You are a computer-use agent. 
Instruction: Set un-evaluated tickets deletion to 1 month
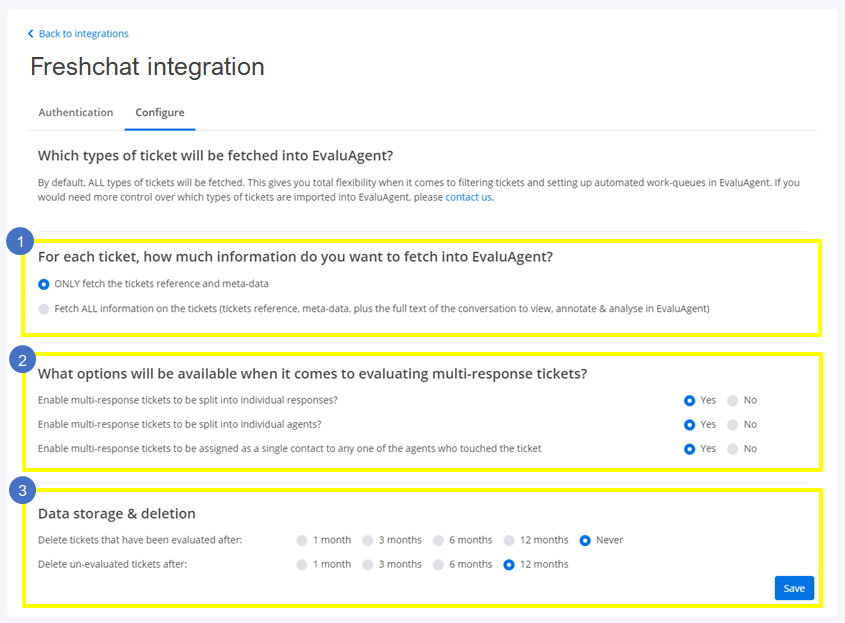click(x=302, y=565)
